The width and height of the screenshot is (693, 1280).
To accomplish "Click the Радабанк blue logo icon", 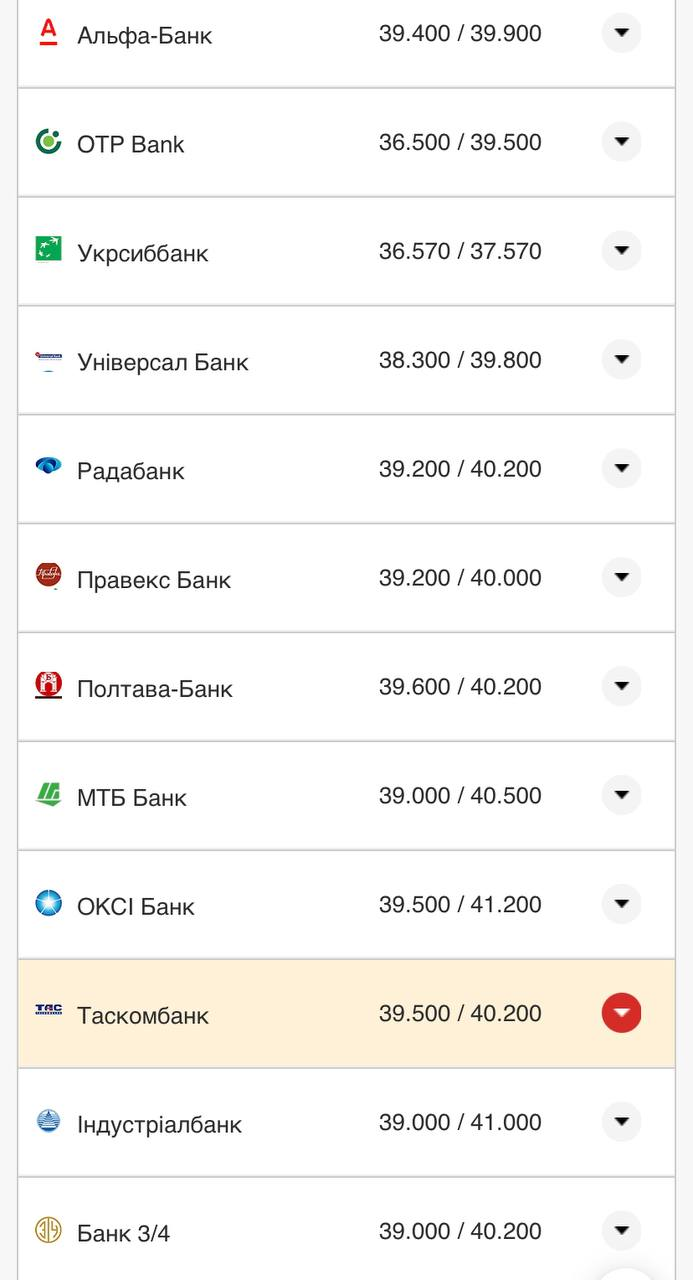I will click(48, 465).
